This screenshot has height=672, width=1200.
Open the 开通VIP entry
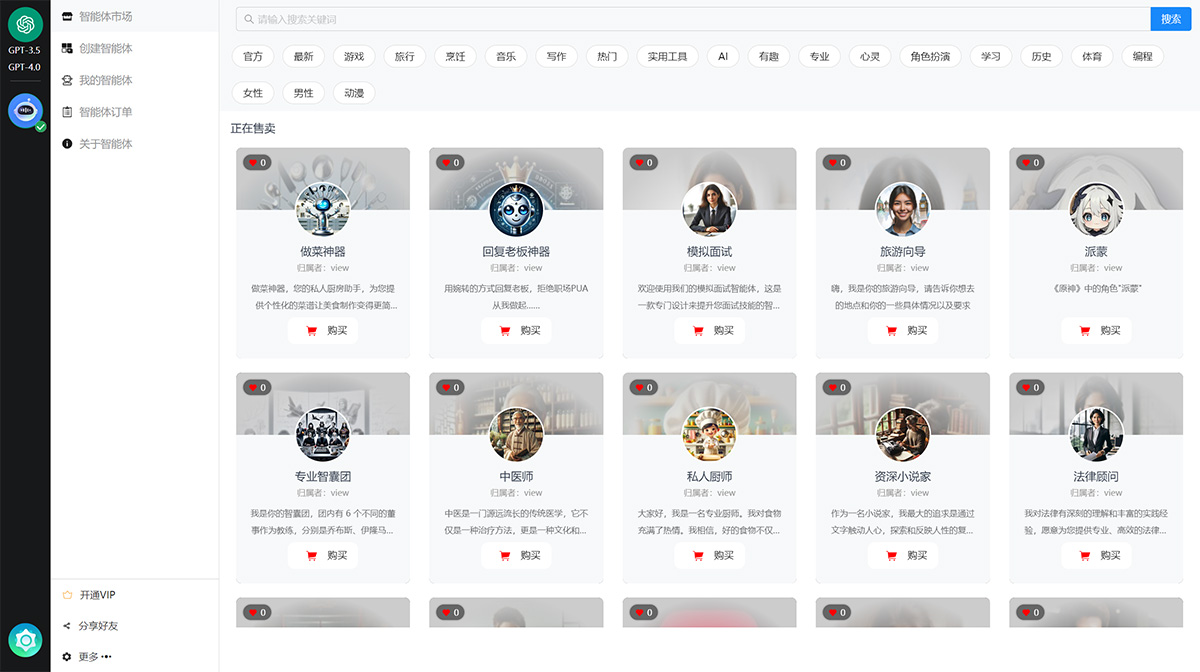[96, 595]
